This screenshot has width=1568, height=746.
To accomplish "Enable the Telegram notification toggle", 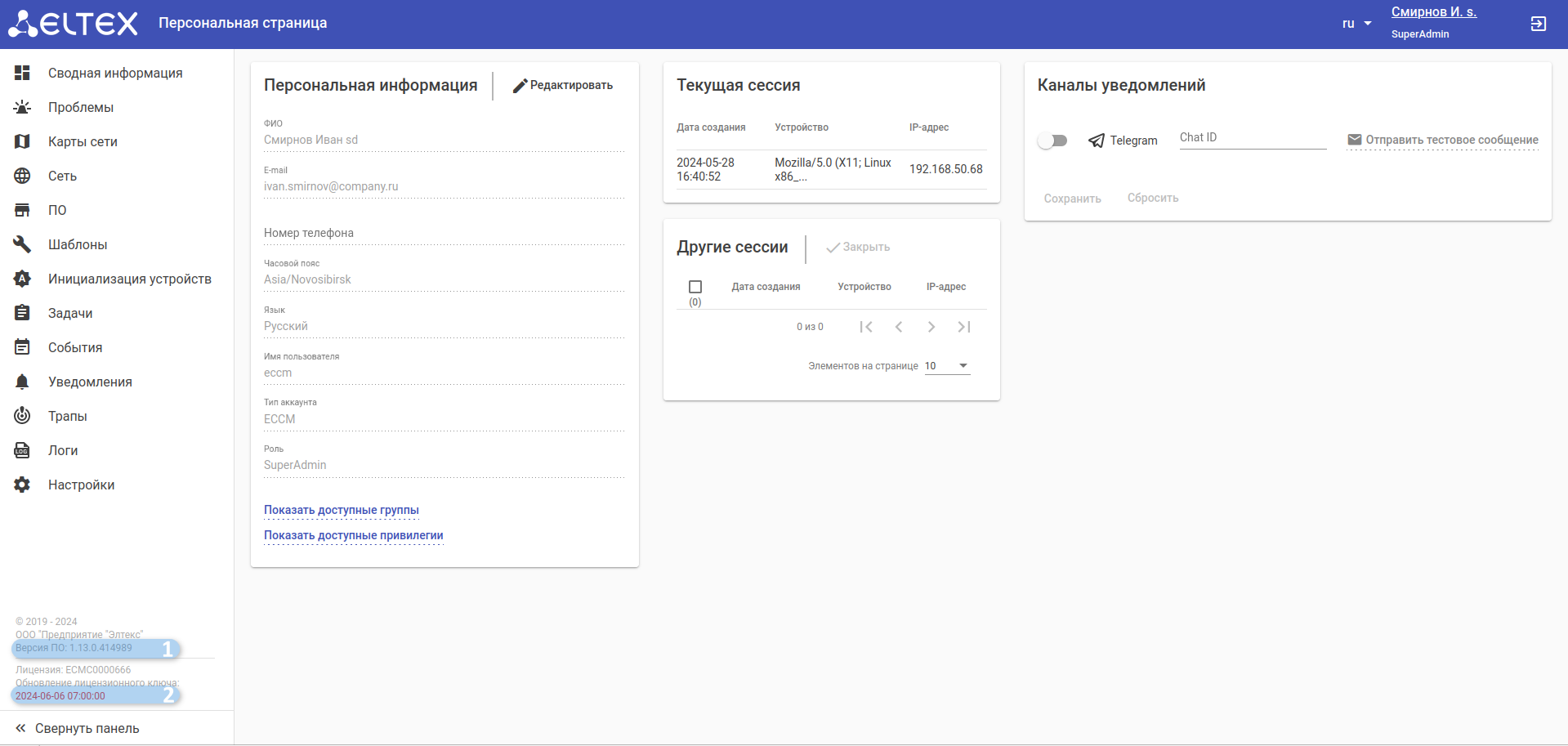I will (1052, 141).
